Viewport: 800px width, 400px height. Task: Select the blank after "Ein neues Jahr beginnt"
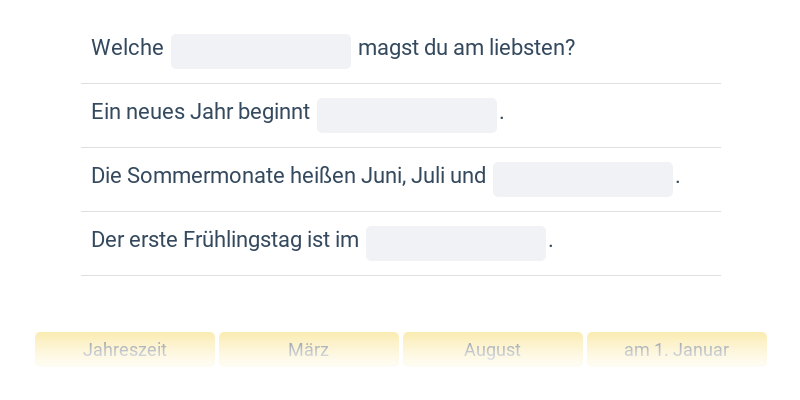tap(407, 115)
